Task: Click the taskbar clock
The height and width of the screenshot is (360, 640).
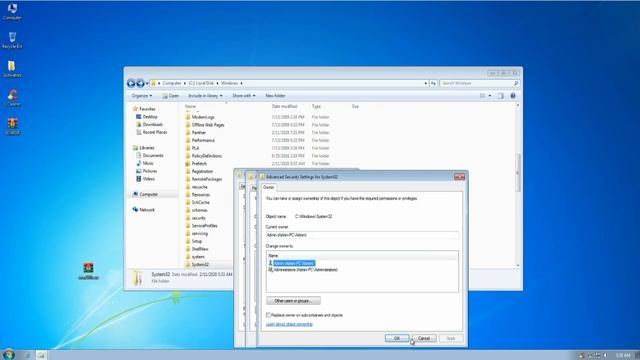Action: pos(623,355)
